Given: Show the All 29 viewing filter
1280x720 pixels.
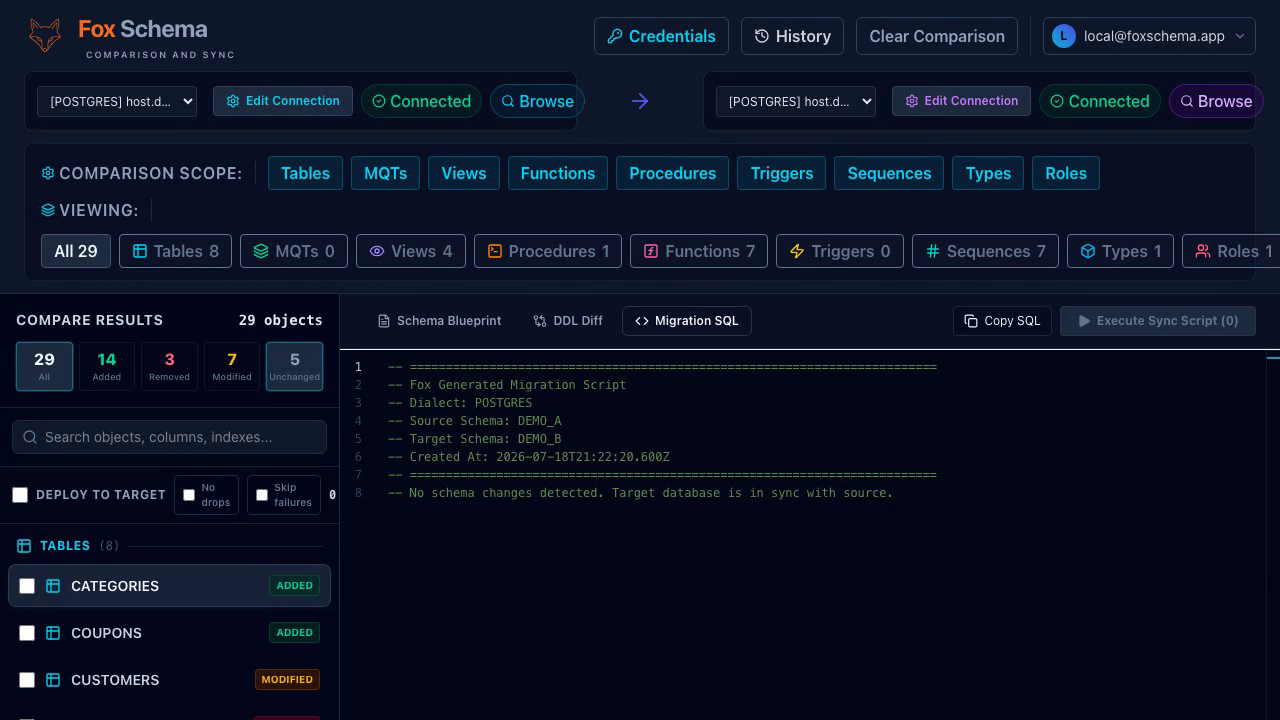Looking at the screenshot, I should coord(76,251).
